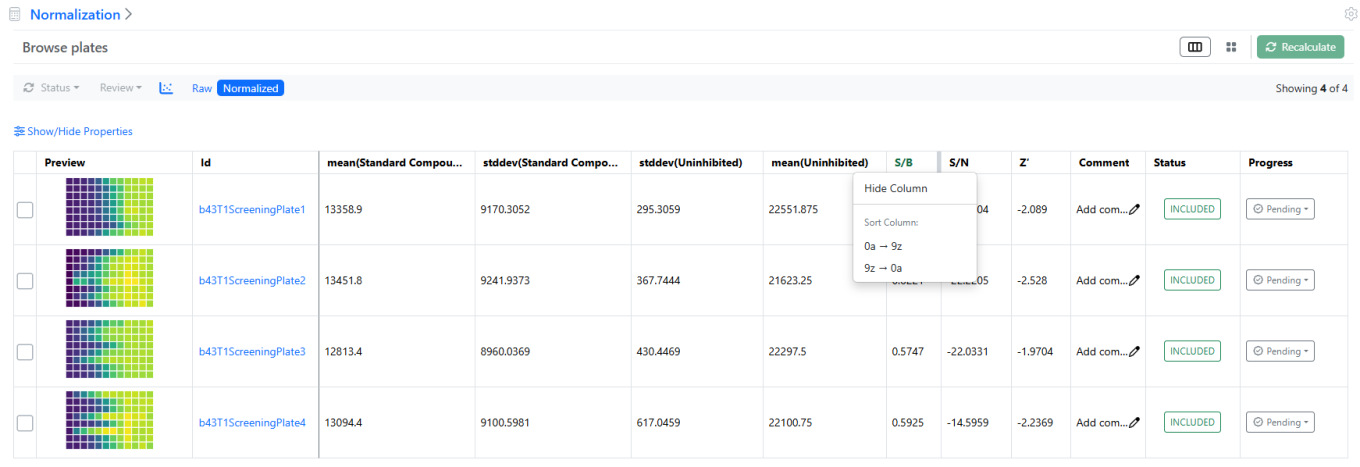The width and height of the screenshot is (1360, 467).
Task: Select checkbox for b43T1ScreeningPlate2 row
Action: (x=25, y=281)
